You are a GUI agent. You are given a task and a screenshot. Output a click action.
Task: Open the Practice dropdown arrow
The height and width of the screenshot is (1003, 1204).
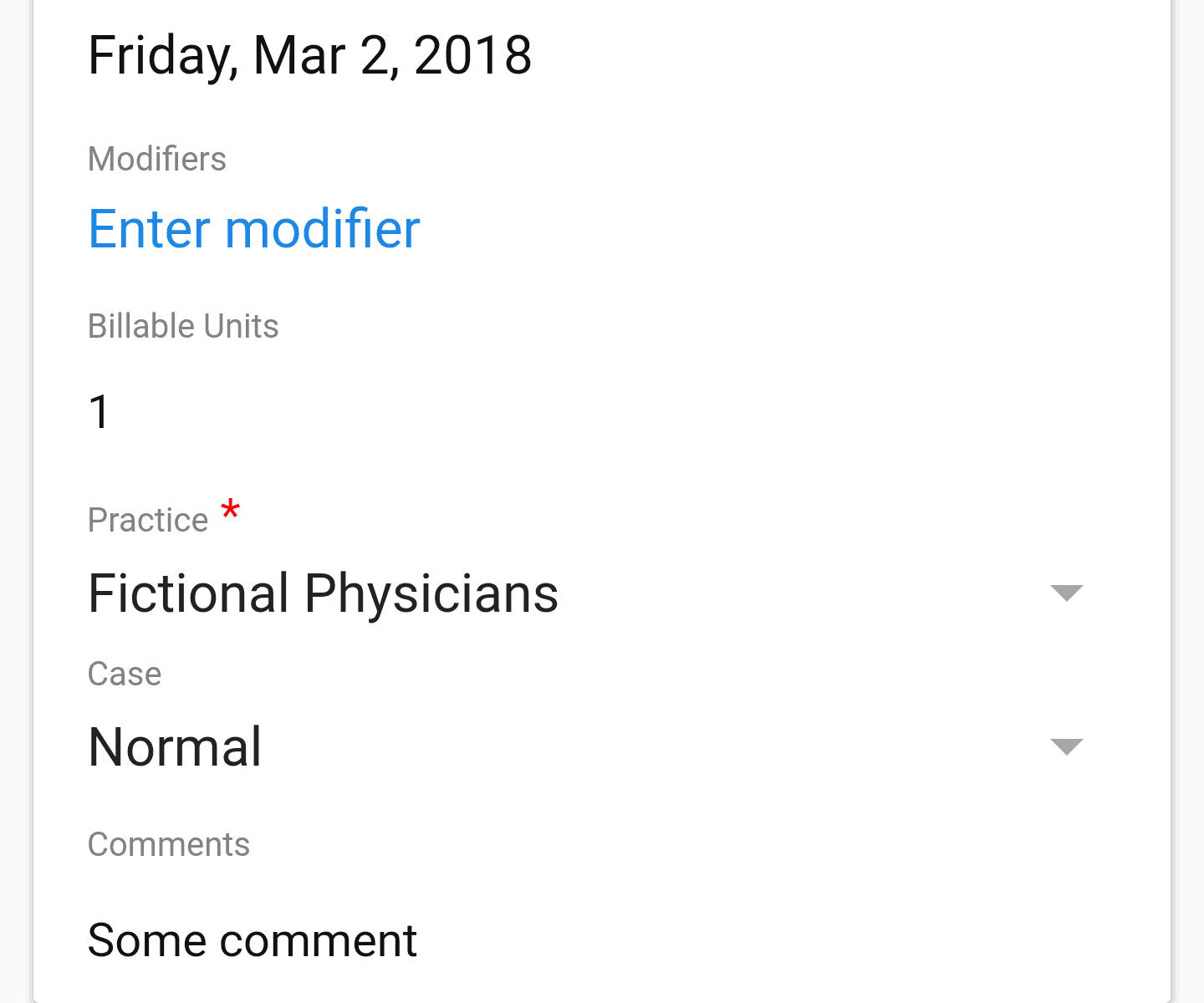[x=1066, y=593]
